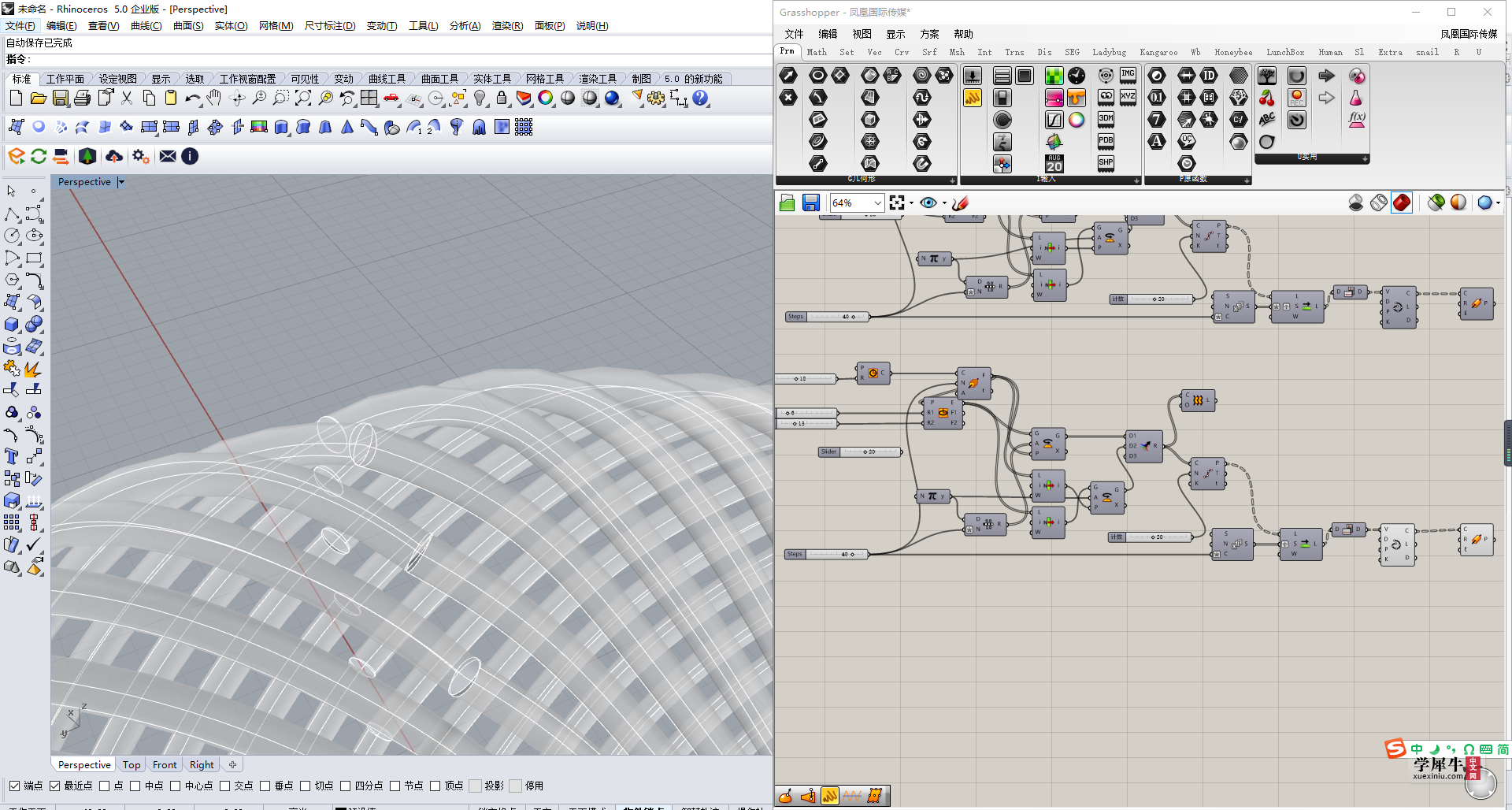
Task: Save the Grasshopper definition with blue disk icon
Action: click(811, 202)
